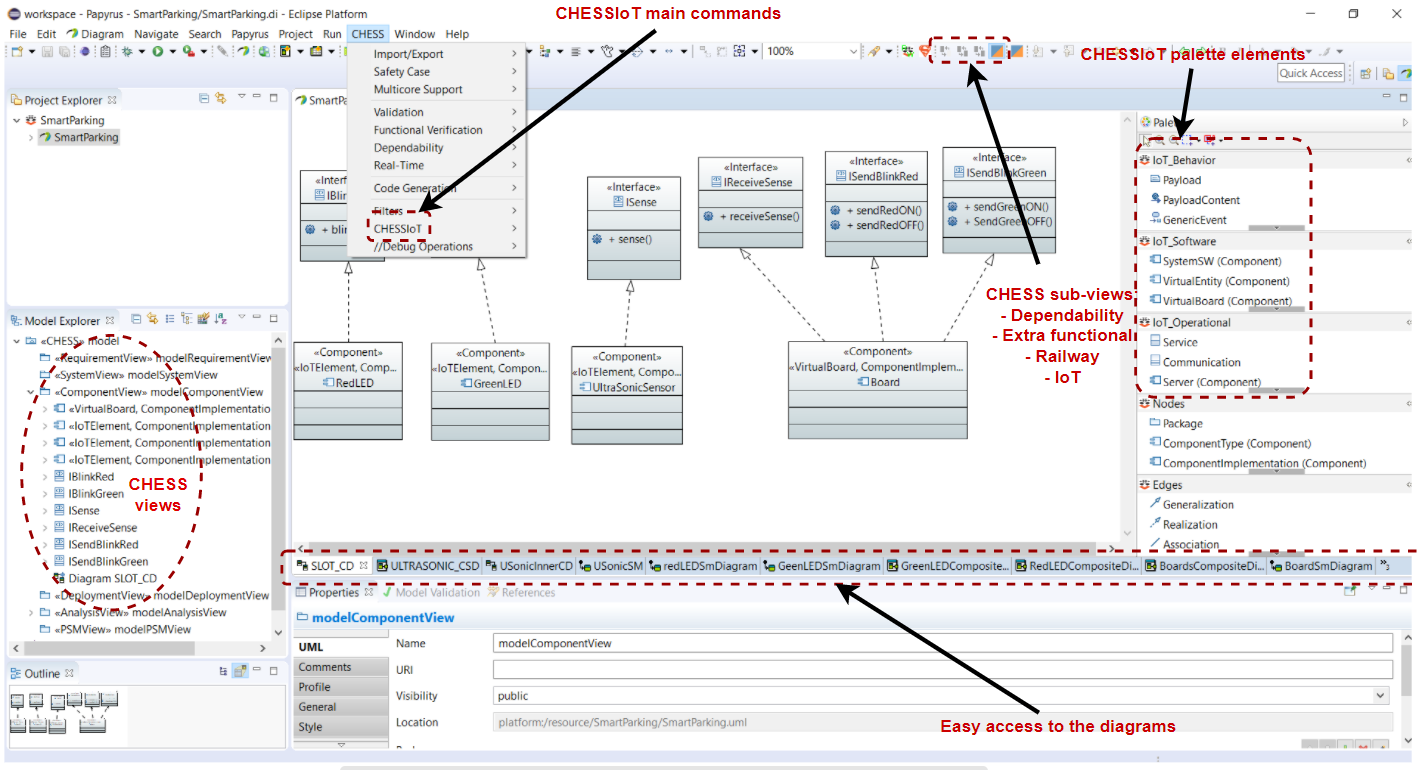Image resolution: width=1417 pixels, height=770 pixels.
Task: Click Collapse All in Model Explorer
Action: pos(137,319)
